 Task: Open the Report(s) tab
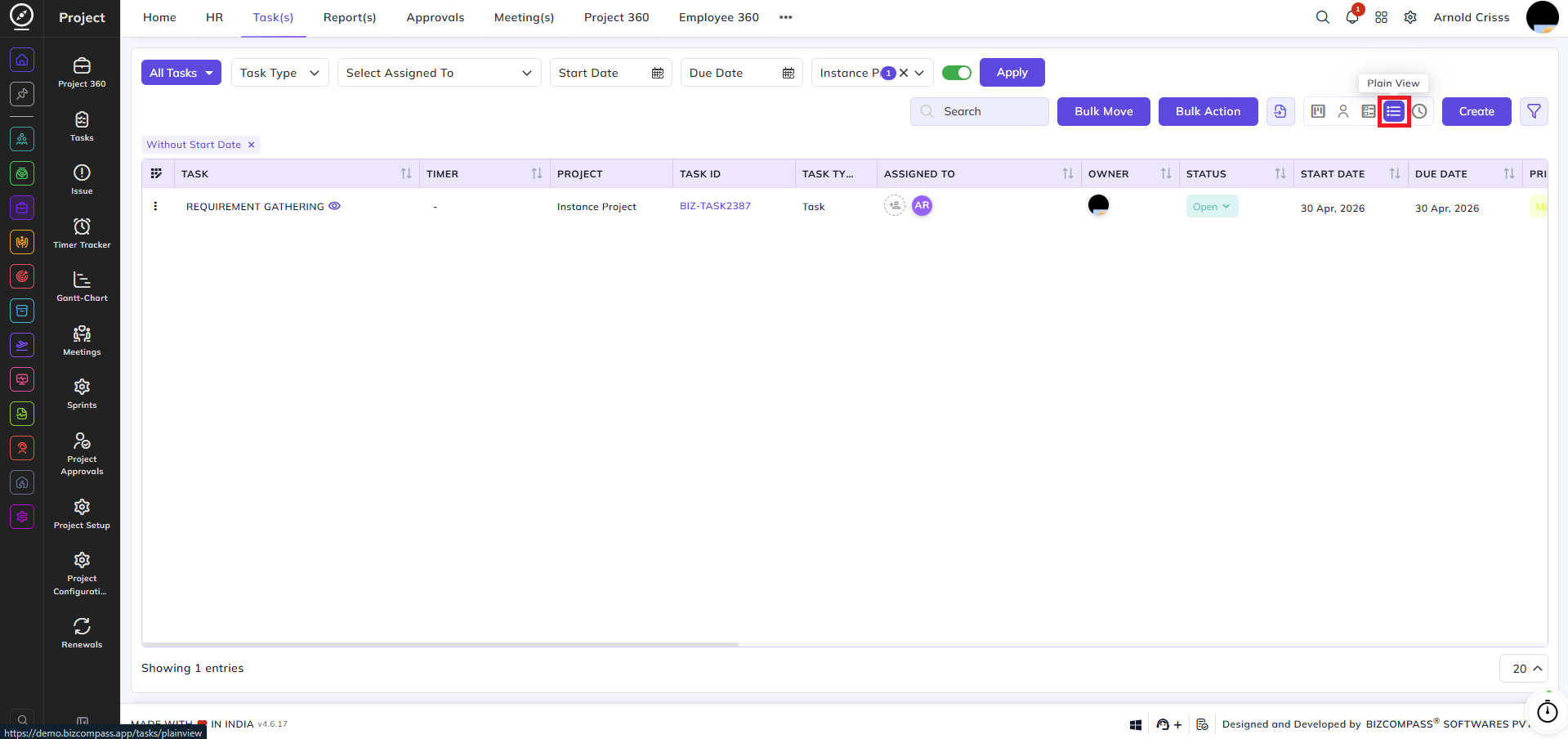tap(350, 17)
